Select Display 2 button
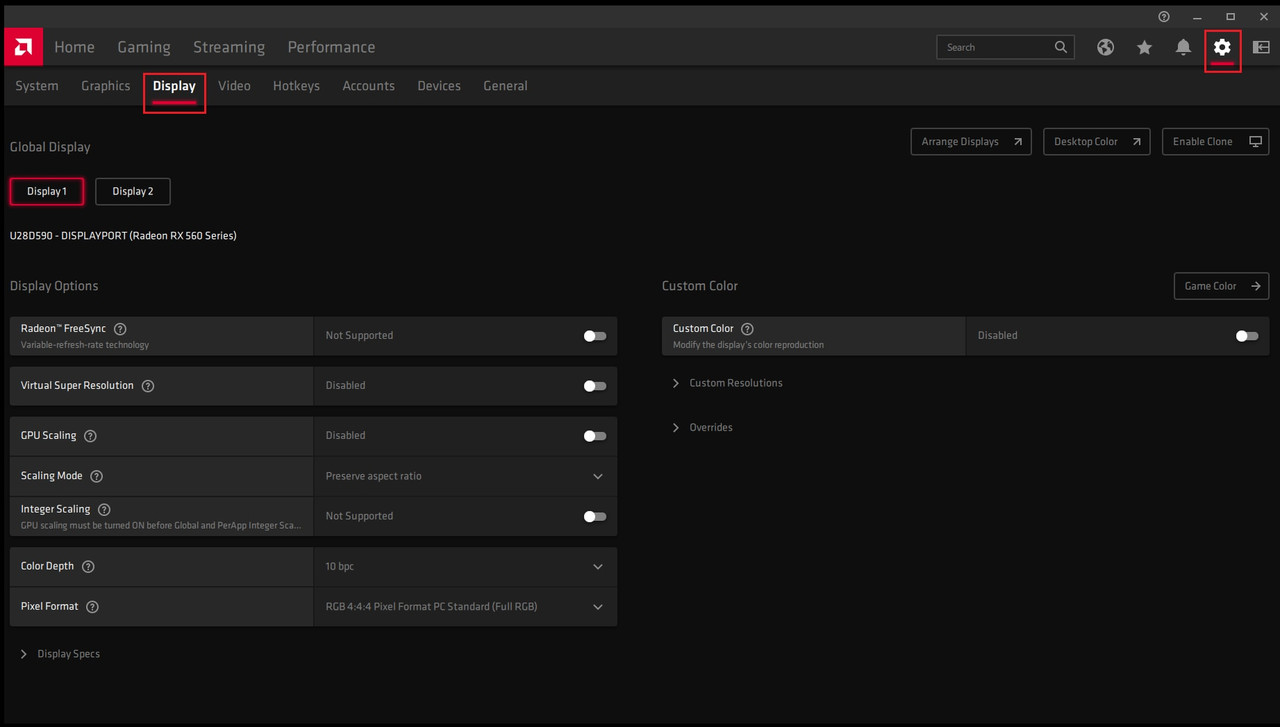This screenshot has width=1280, height=727. point(133,191)
